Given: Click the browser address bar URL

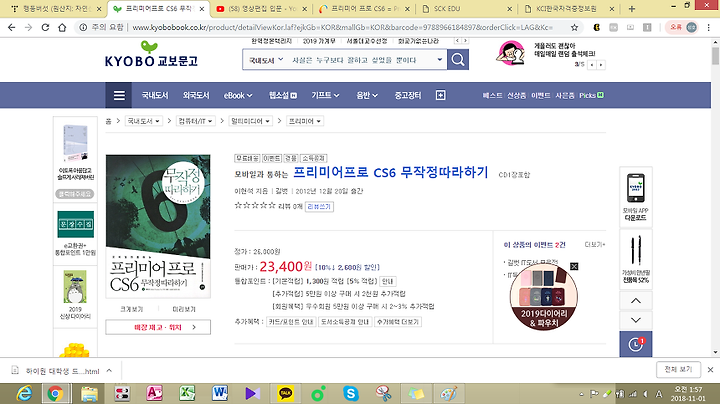Looking at the screenshot, I should (x=342, y=28).
